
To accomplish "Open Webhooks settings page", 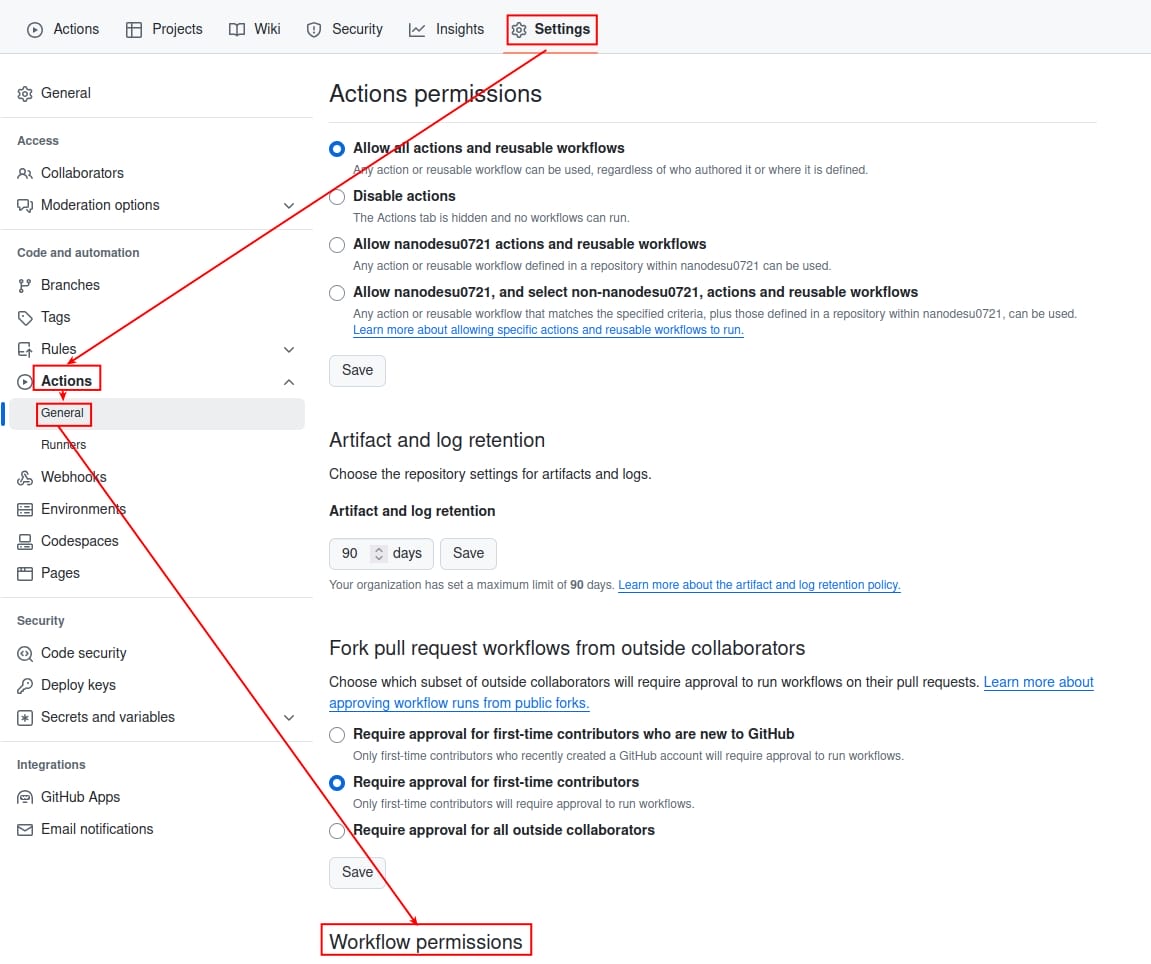I will (73, 478).
